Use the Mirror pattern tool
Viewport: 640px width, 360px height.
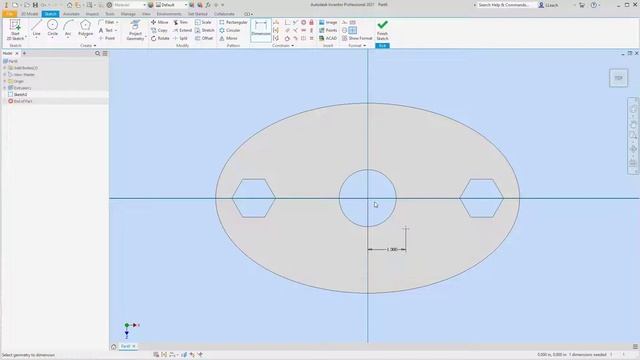(228, 38)
